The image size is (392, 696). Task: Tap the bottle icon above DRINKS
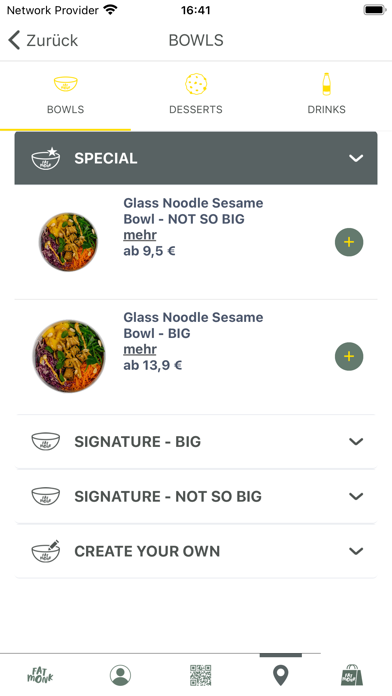pyautogui.click(x=326, y=84)
